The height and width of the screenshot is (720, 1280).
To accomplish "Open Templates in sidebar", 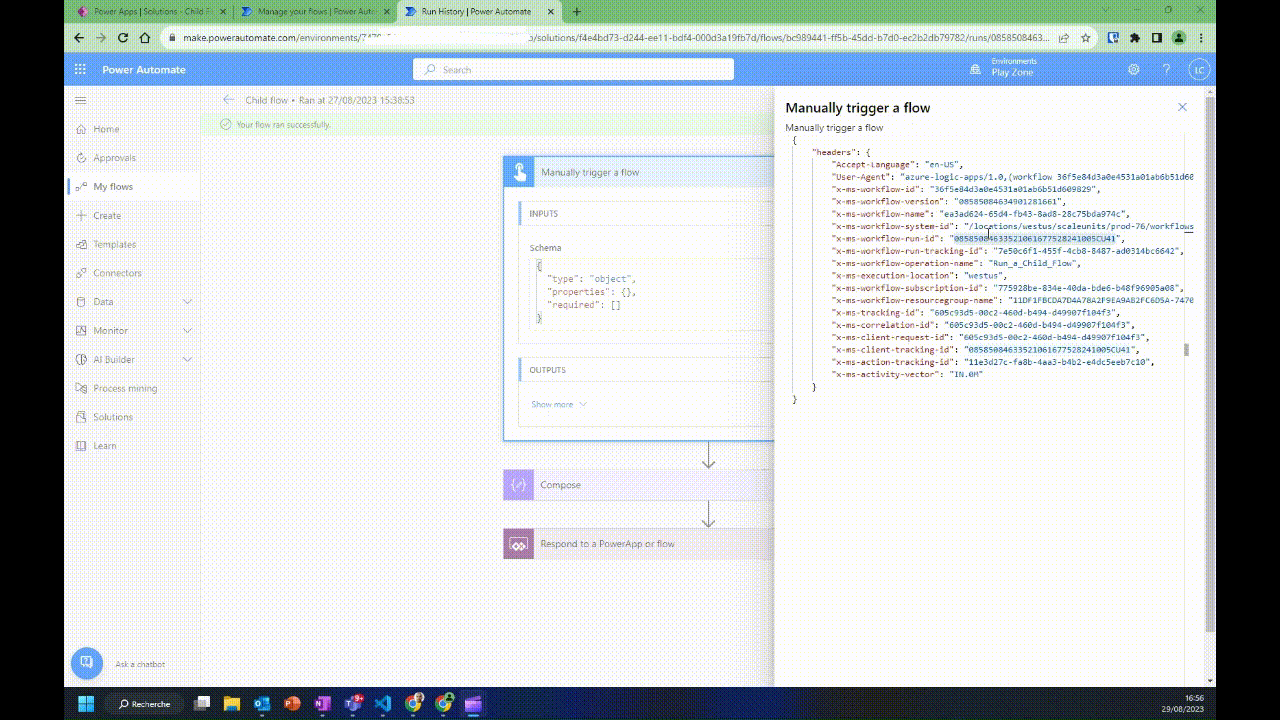I will pyautogui.click(x=114, y=244).
